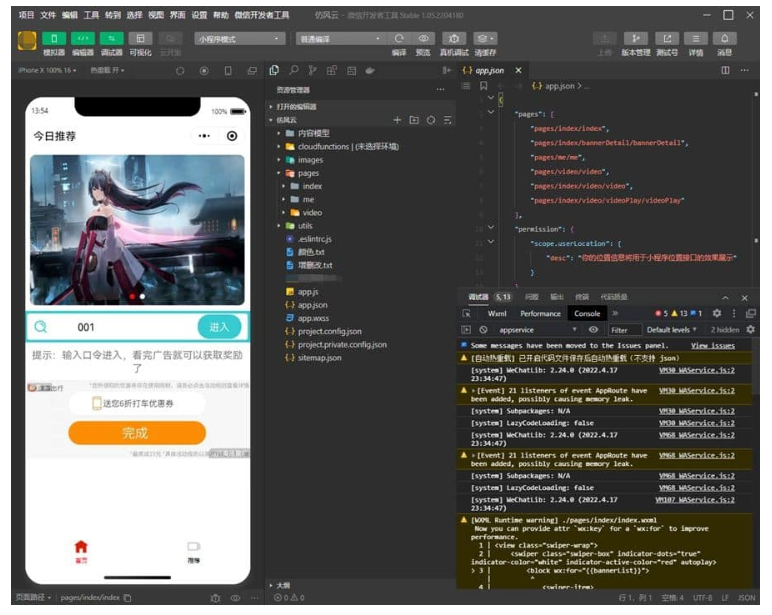
Task: Click the new file plus icon
Action: pos(397,119)
